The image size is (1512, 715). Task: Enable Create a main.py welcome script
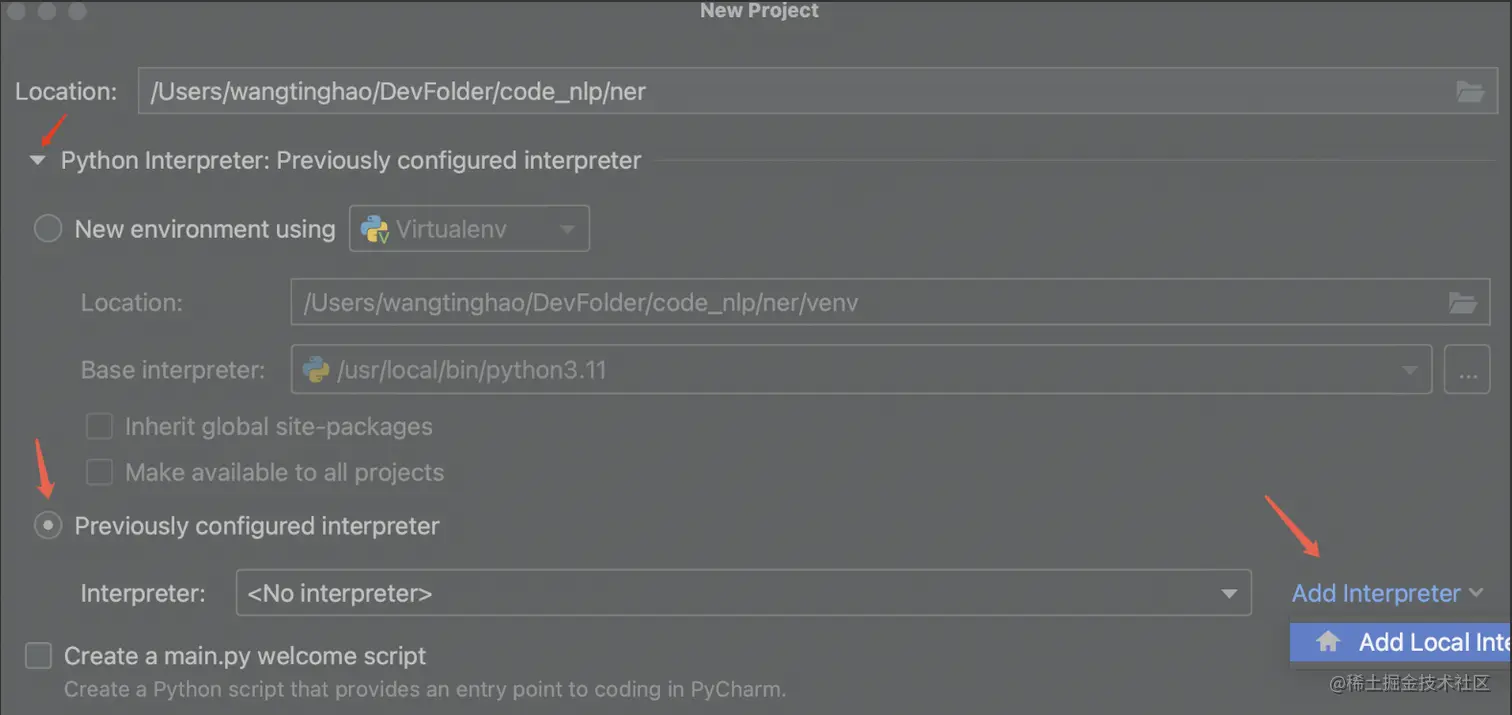37,656
